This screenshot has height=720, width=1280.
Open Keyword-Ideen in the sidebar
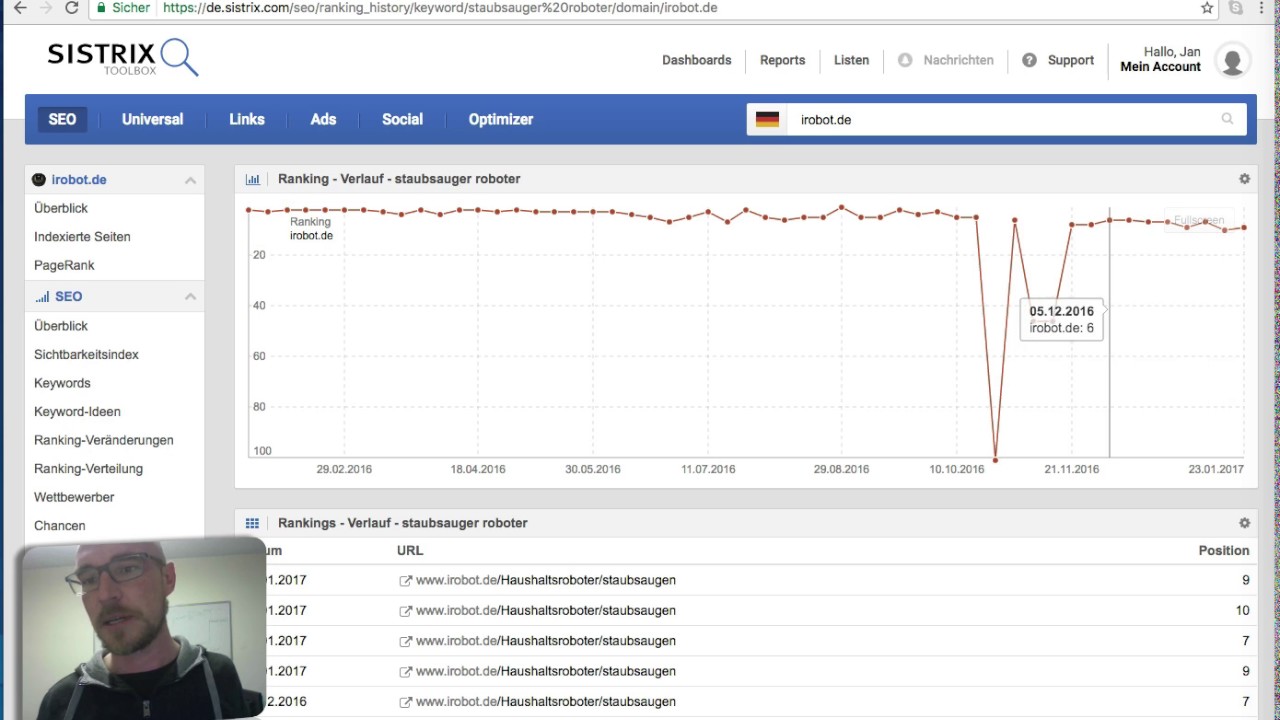pyautogui.click(x=77, y=412)
